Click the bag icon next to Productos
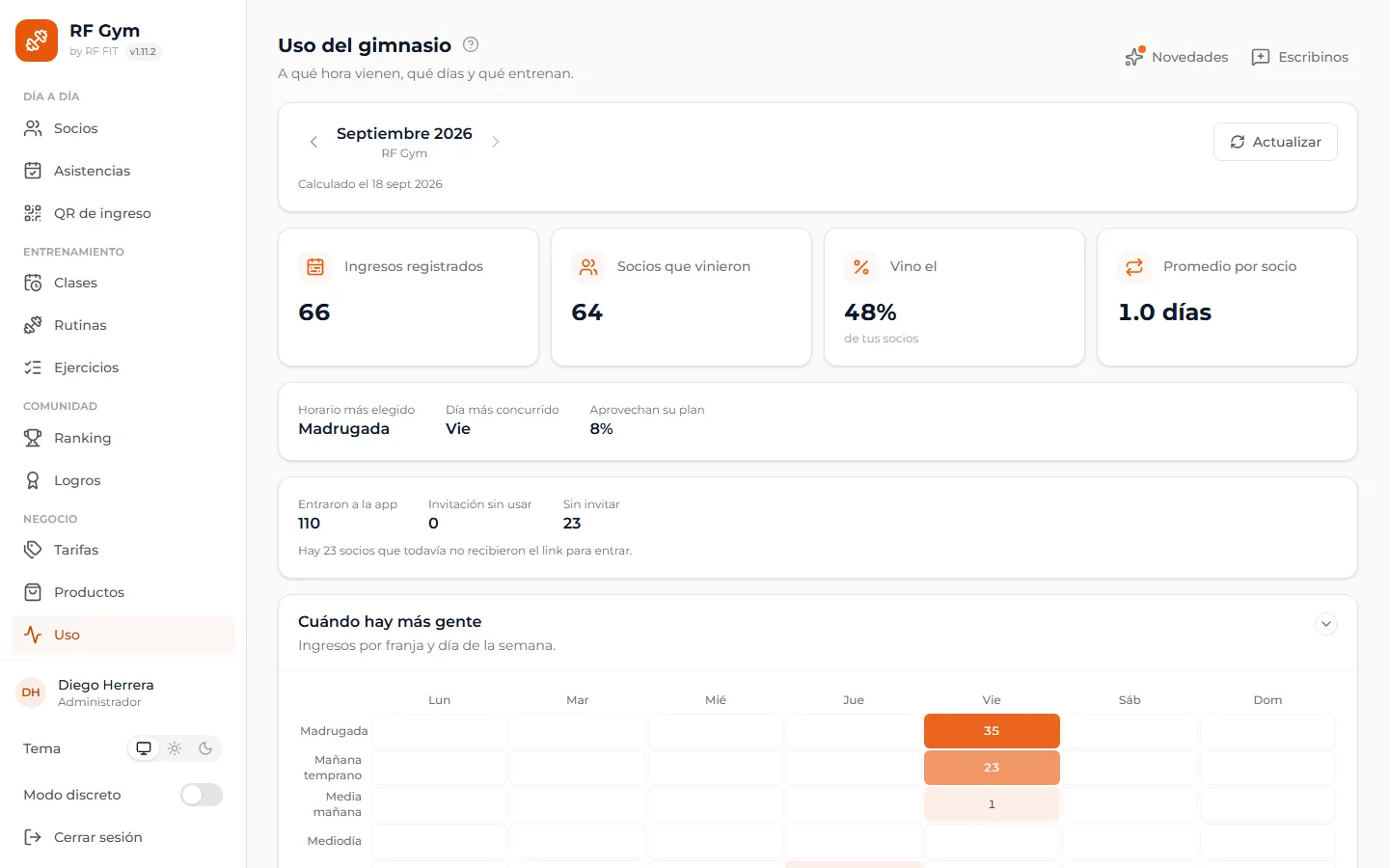This screenshot has height=868, width=1389. (33, 592)
